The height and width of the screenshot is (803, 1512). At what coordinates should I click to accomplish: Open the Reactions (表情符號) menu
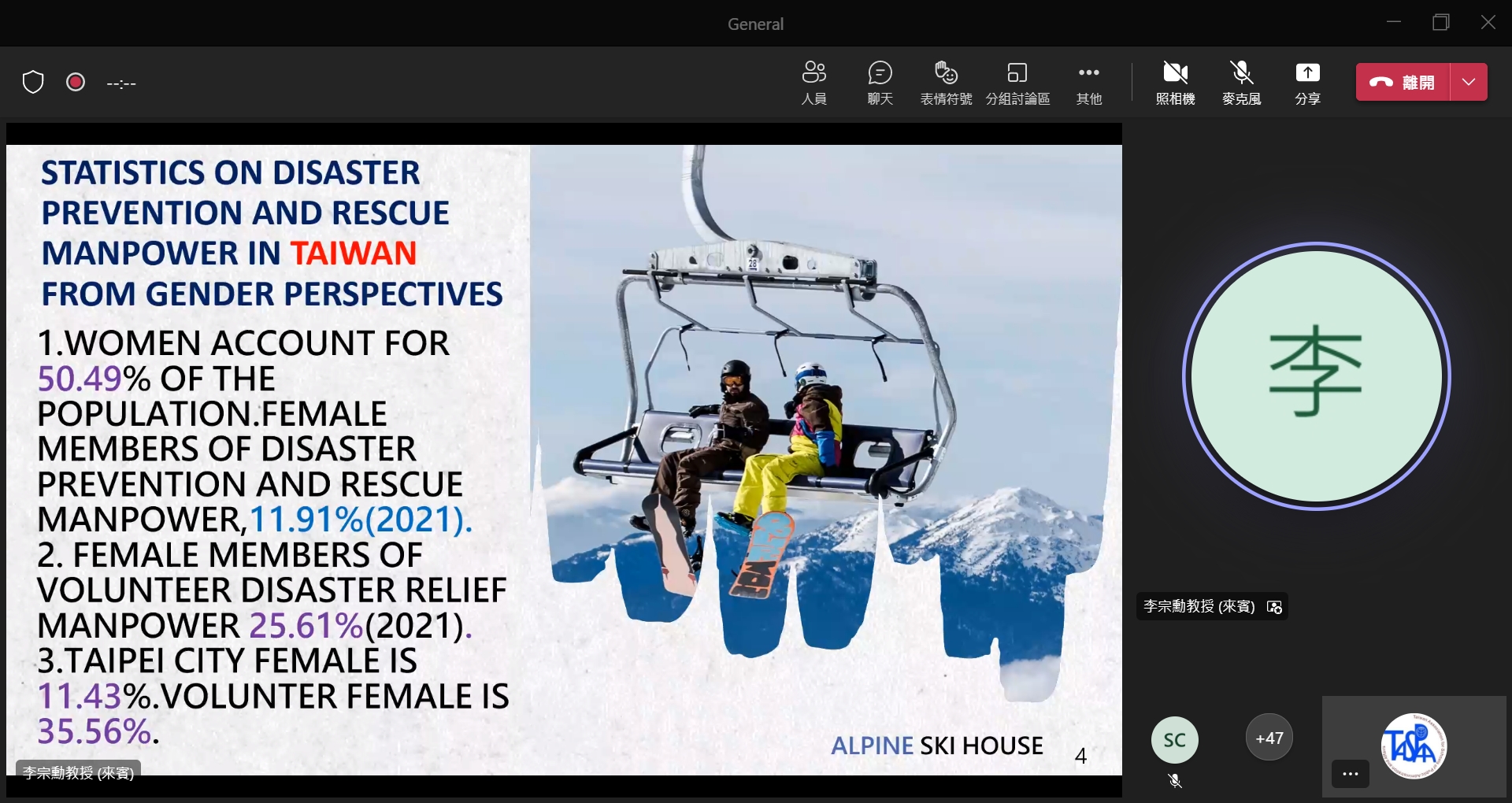point(946,82)
